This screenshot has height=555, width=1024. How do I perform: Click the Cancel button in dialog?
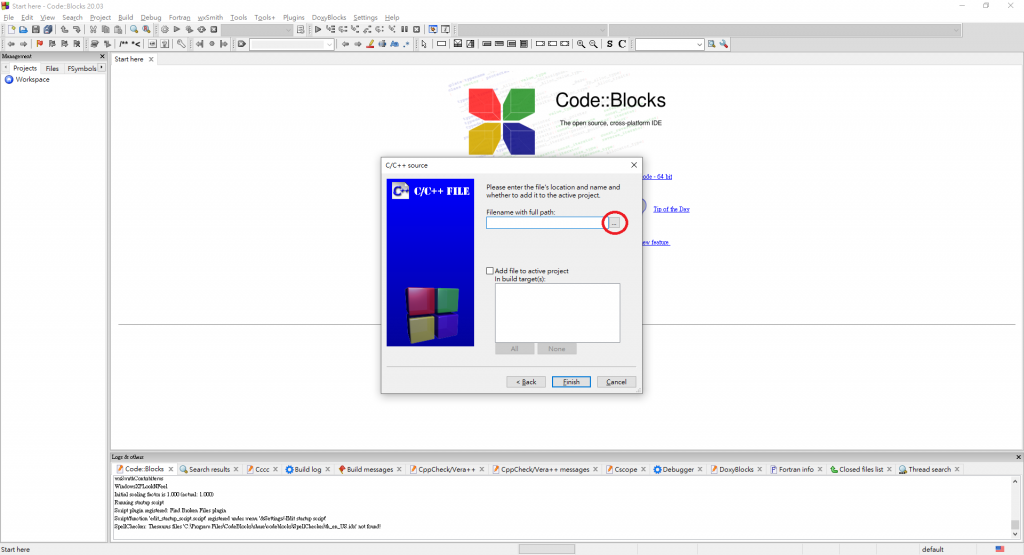coord(616,382)
